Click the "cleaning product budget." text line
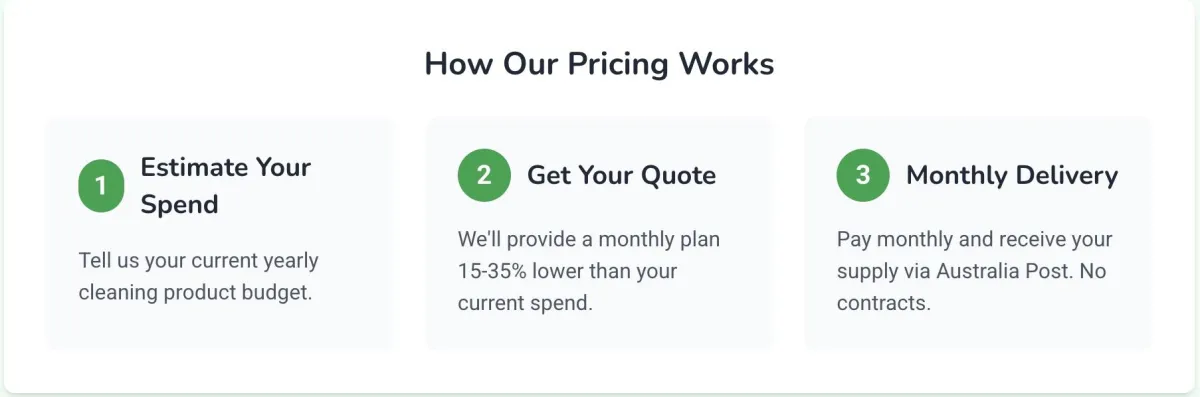Viewport: 1200px width, 397px height. [x=195, y=293]
